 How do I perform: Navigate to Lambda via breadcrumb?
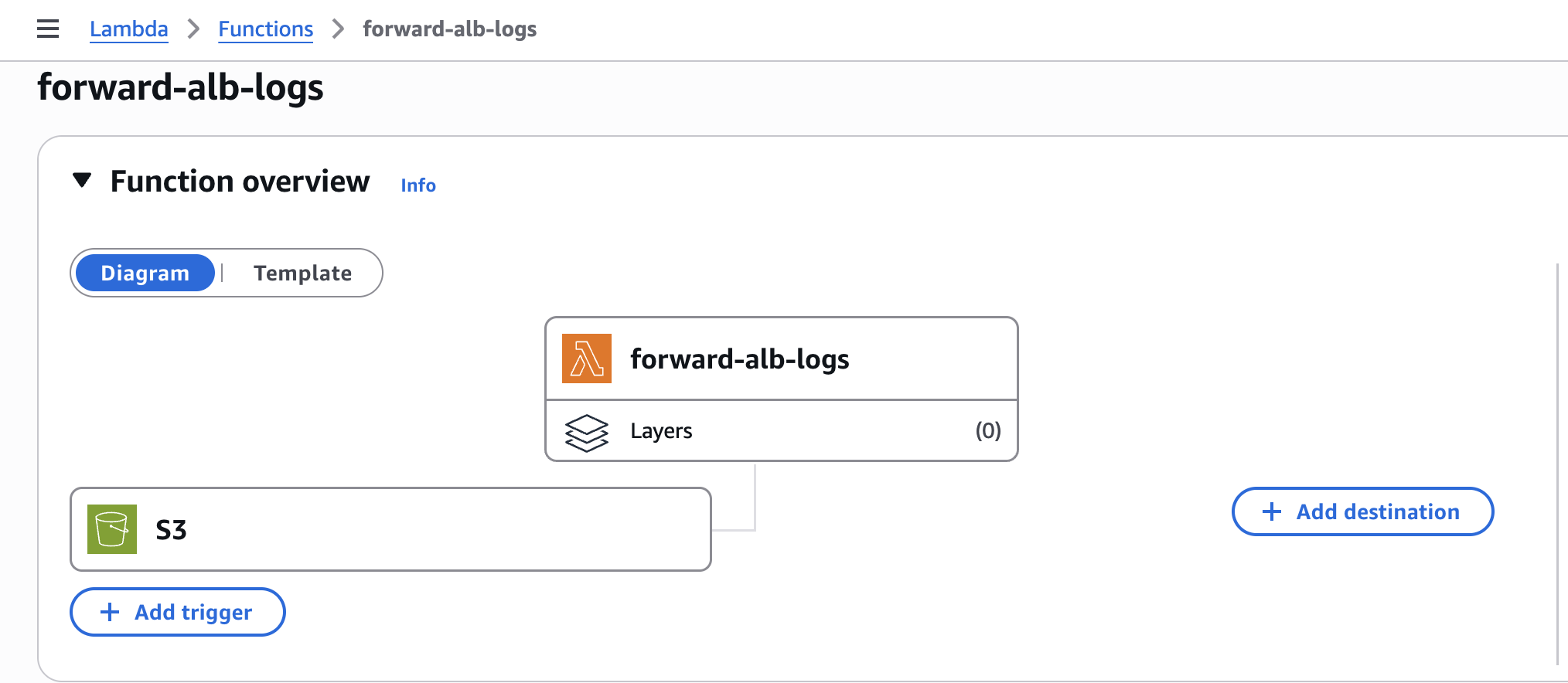[128, 29]
